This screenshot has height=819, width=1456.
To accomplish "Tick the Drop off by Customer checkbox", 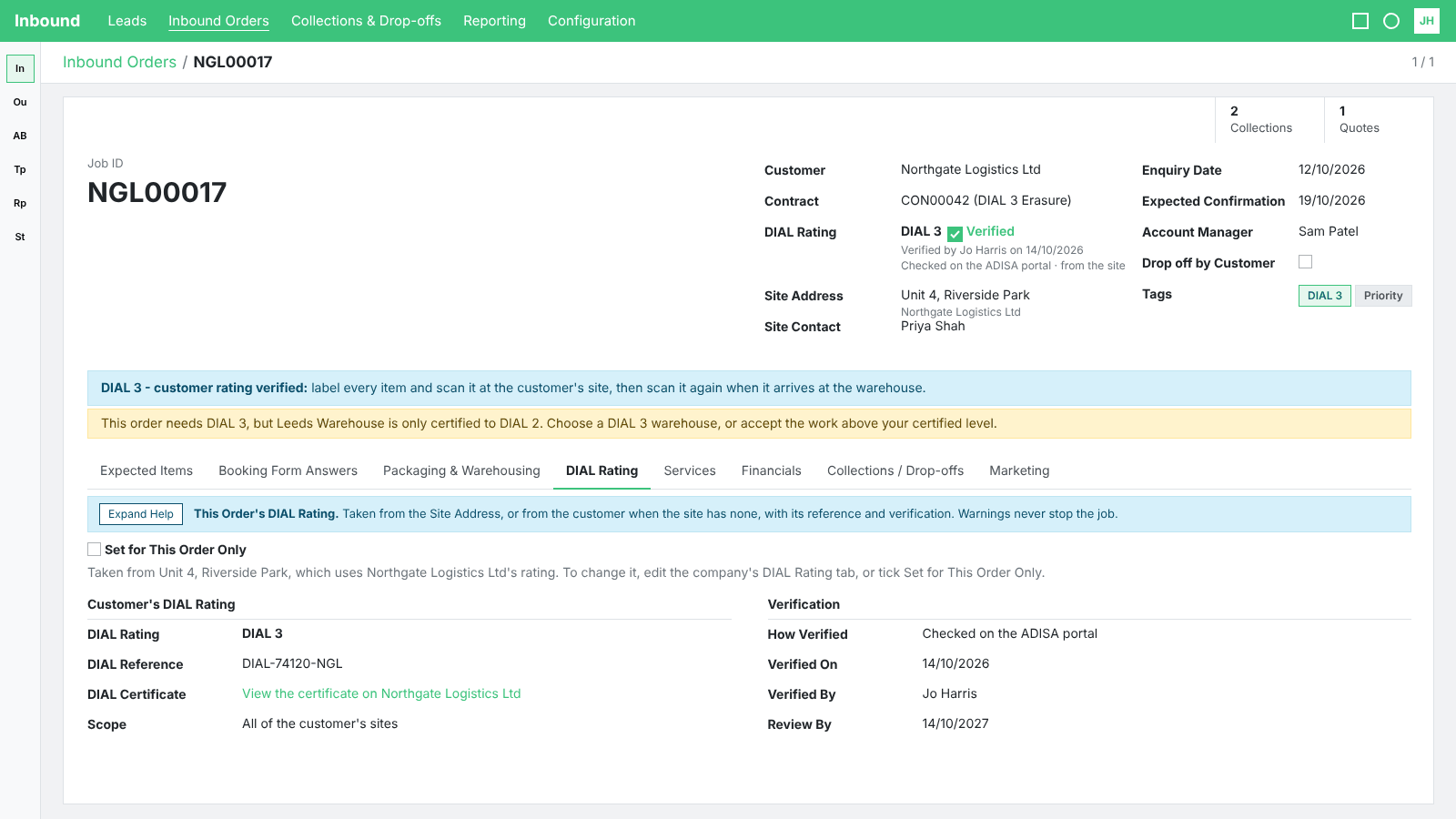I will pyautogui.click(x=1305, y=262).
